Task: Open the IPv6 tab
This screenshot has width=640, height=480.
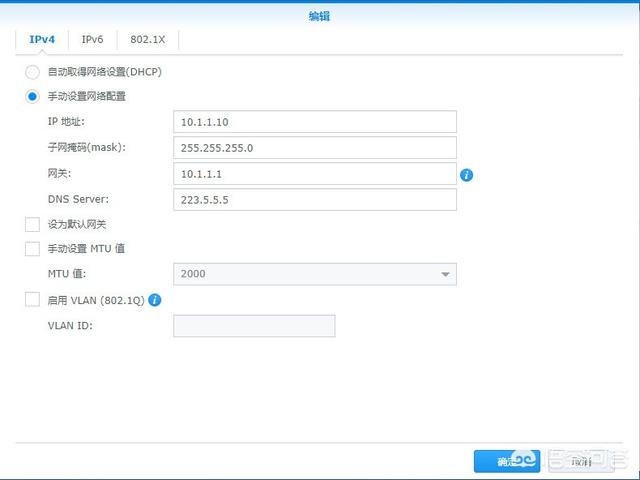Action: (92, 40)
